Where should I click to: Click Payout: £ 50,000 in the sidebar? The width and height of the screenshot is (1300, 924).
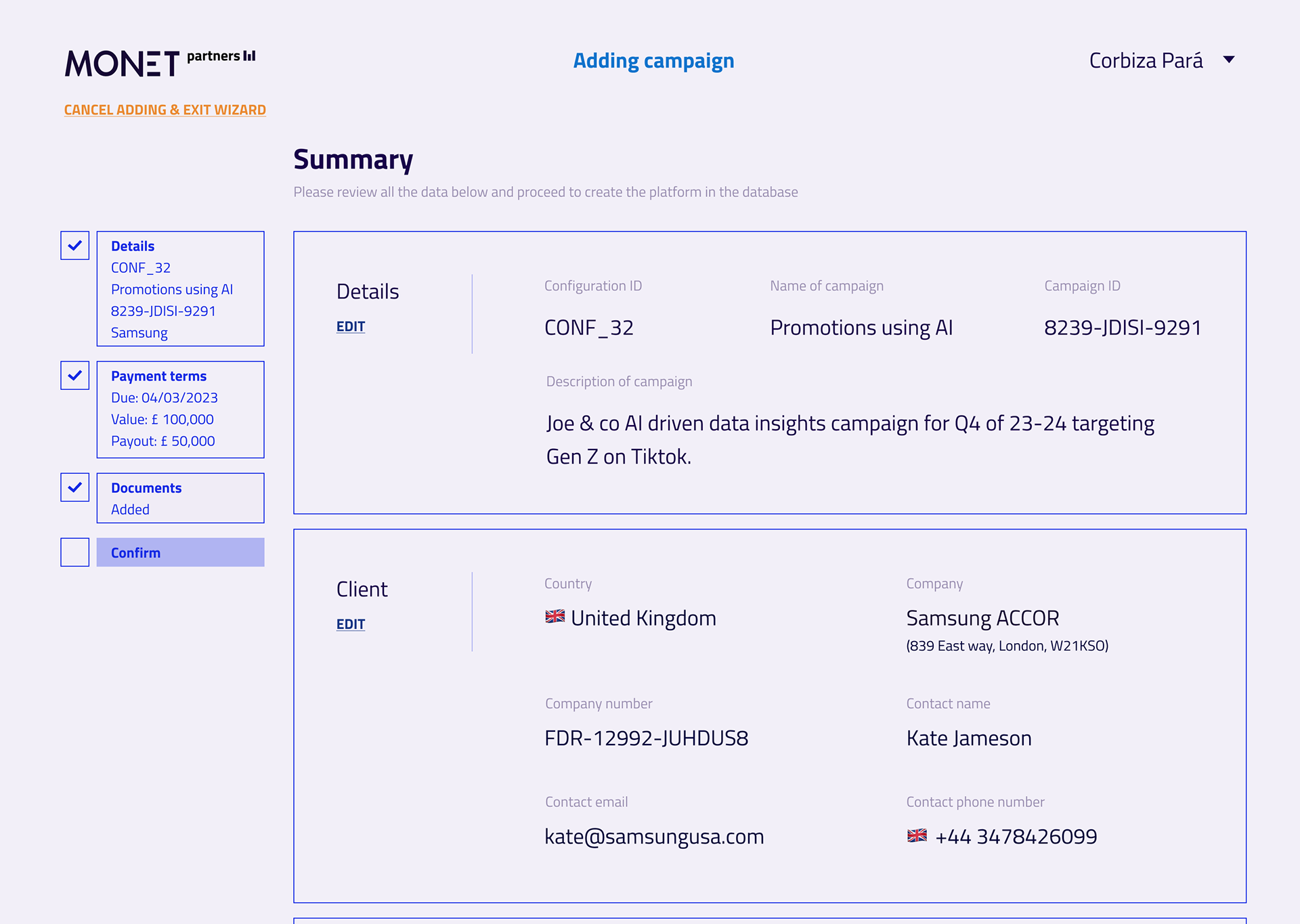point(163,441)
